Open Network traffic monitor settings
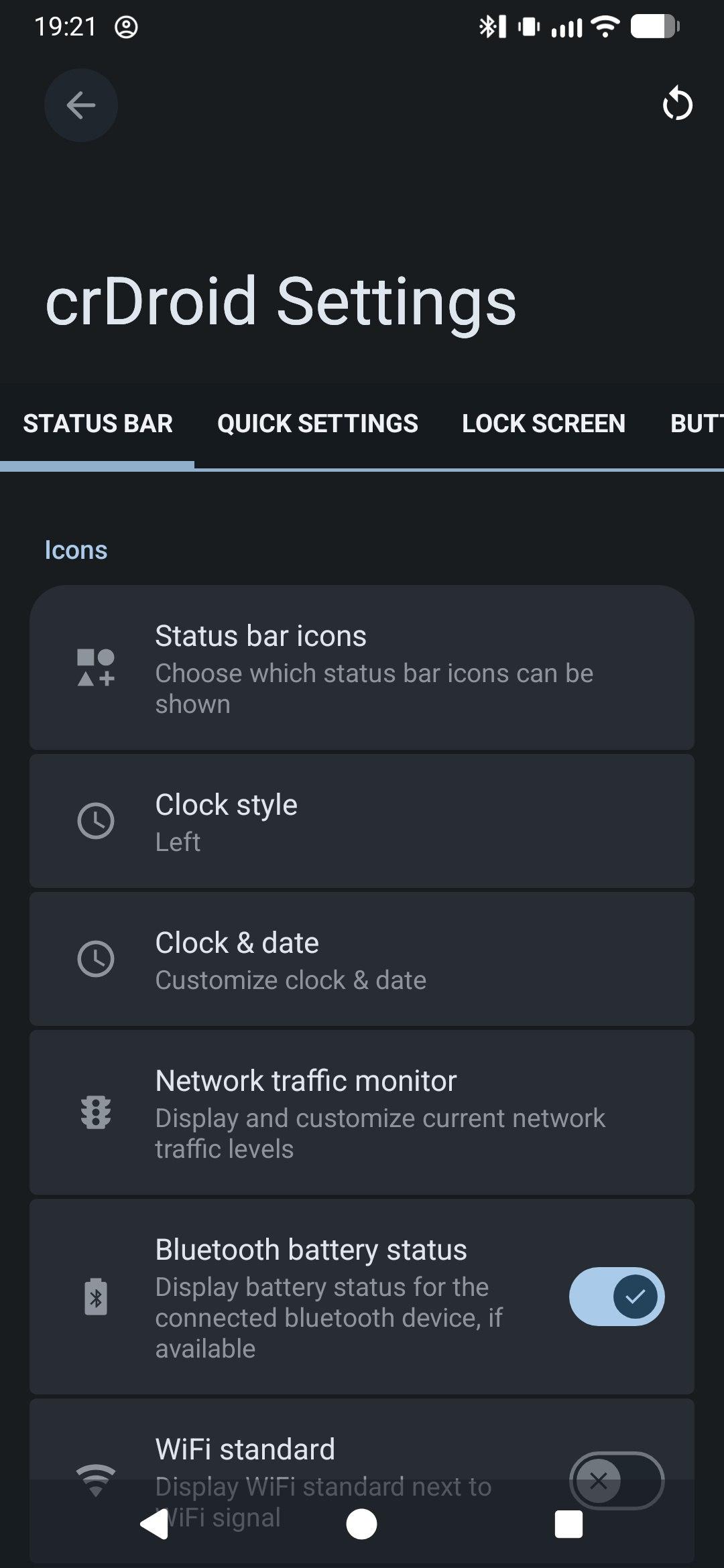This screenshot has width=724, height=1568. [x=362, y=1112]
